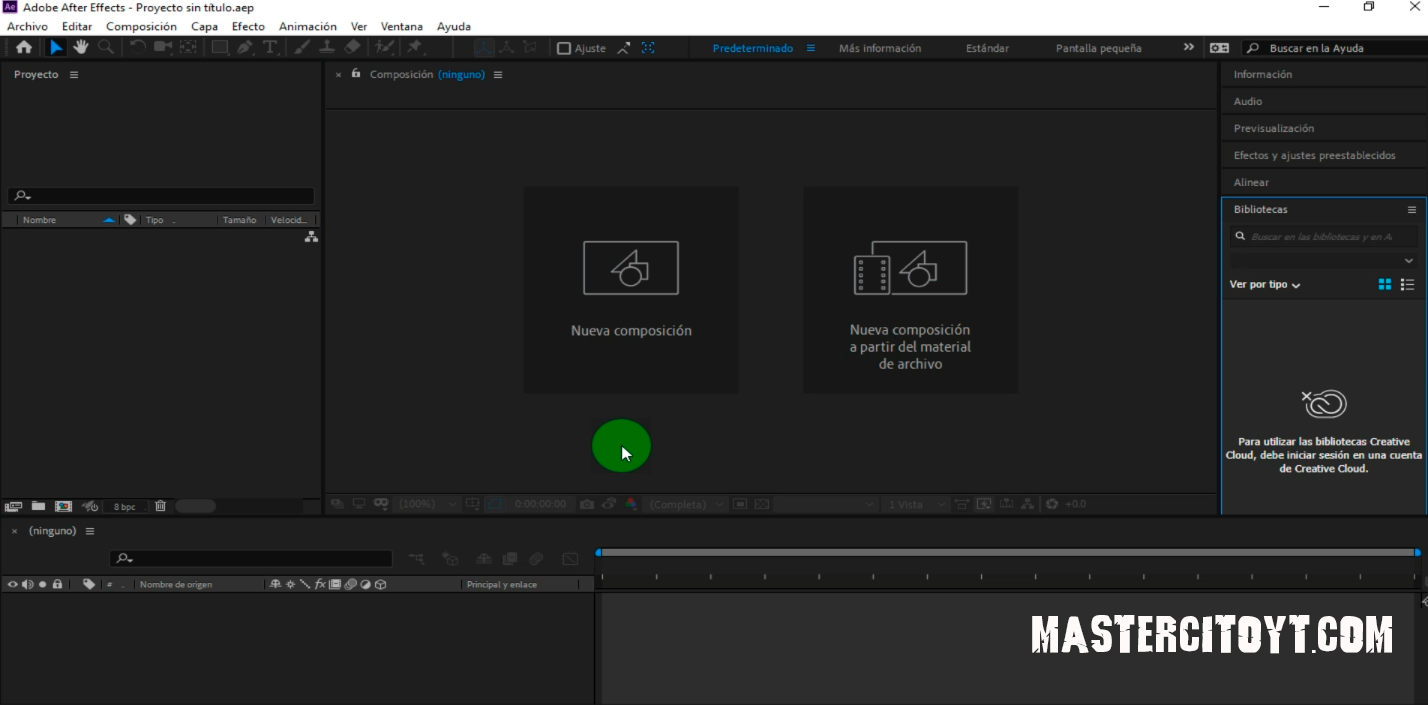Click the Home icon in the toolbar
Viewport: 1428px width, 705px height.
pyautogui.click(x=24, y=47)
